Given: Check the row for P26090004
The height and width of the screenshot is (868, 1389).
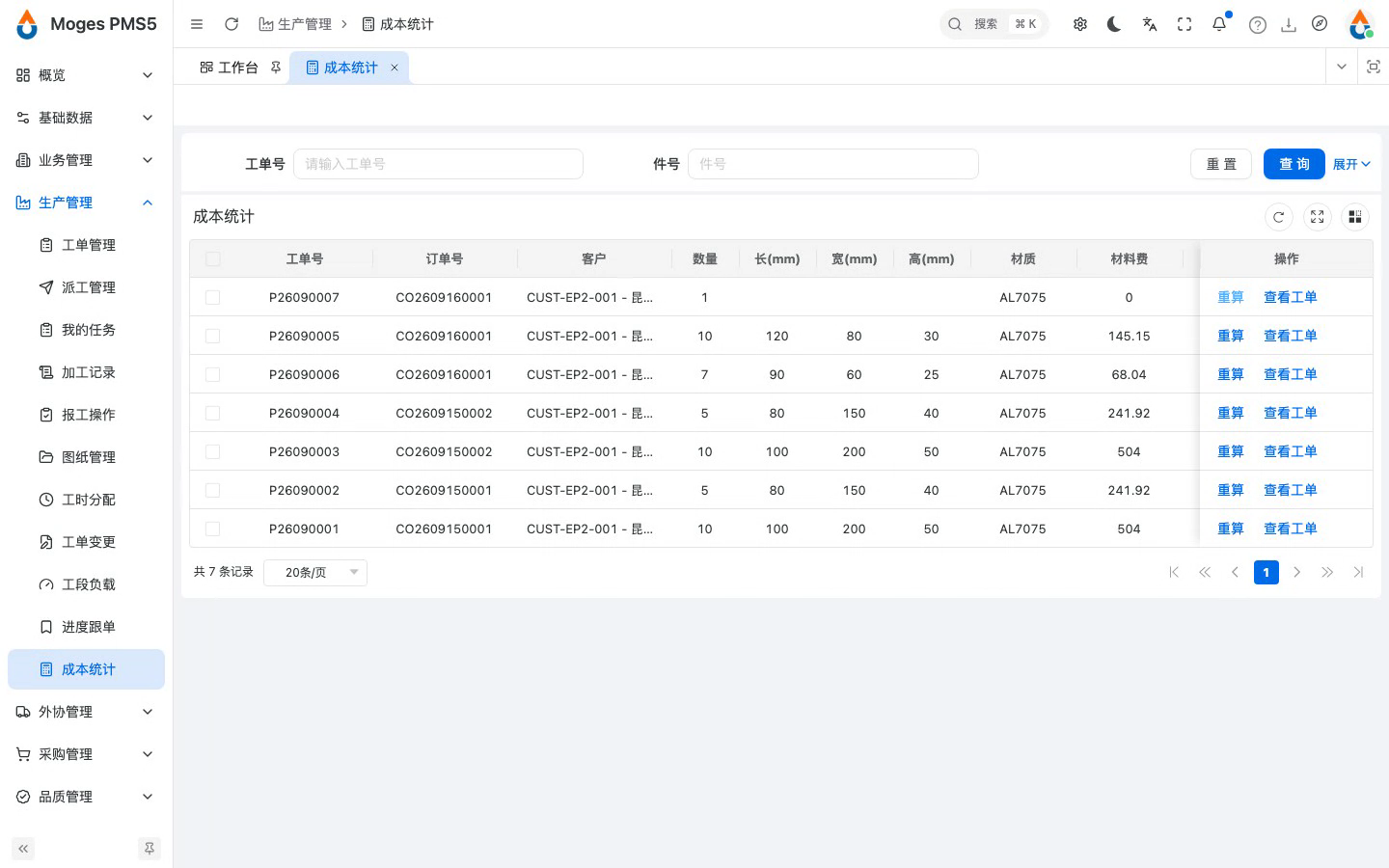Looking at the screenshot, I should (x=213, y=413).
